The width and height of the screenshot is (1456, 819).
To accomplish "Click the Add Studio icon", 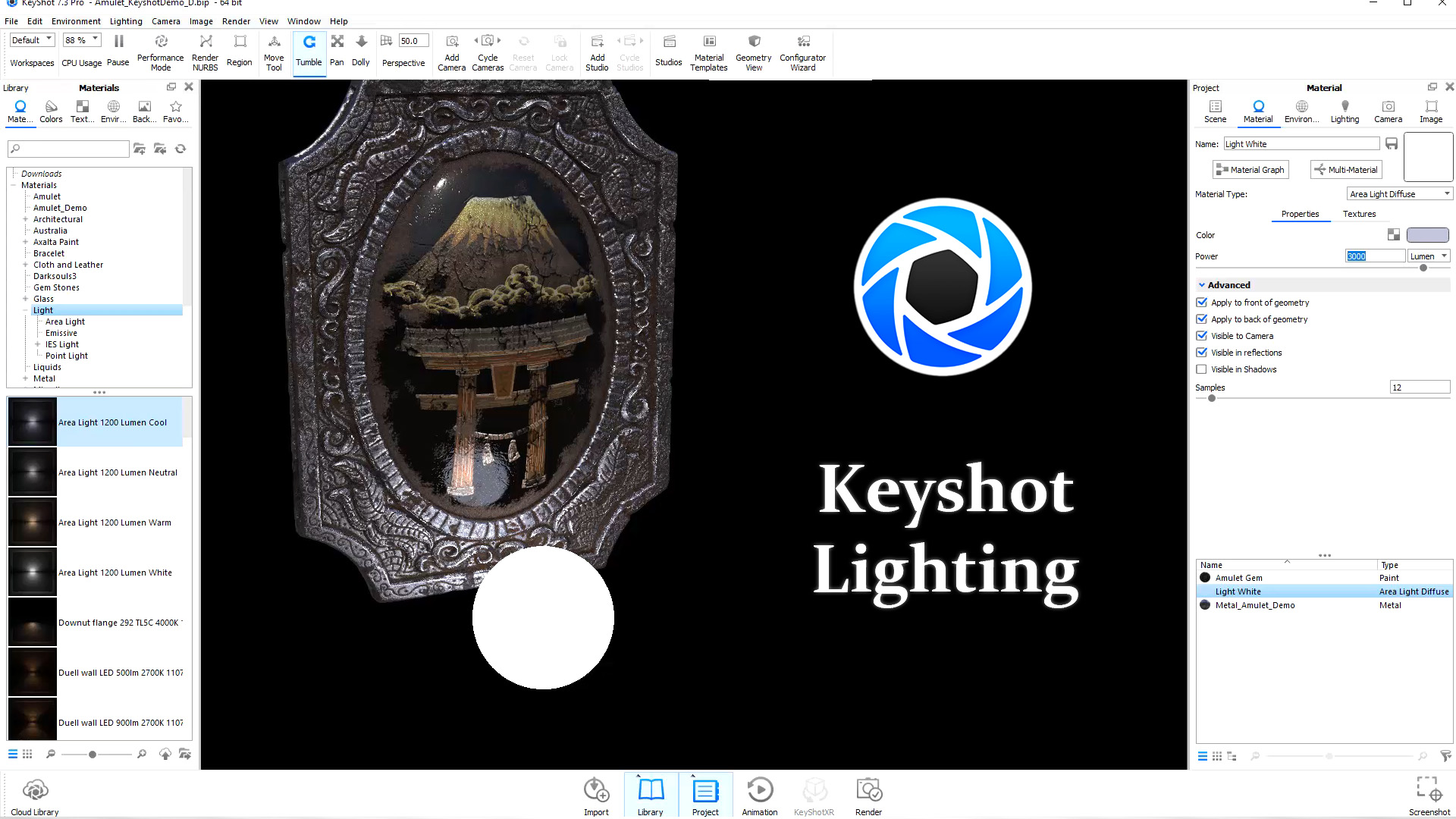I will (x=597, y=42).
